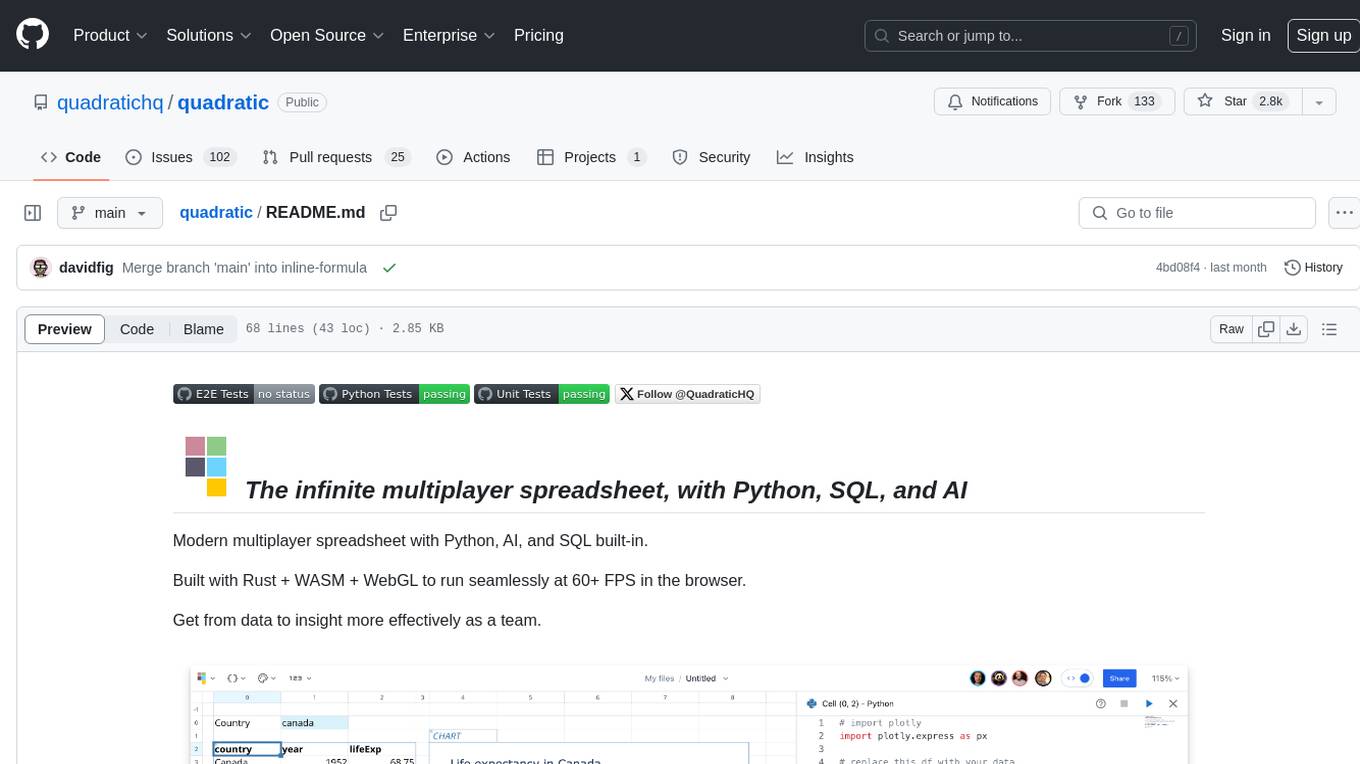Click the Unit Tests passing badge

[542, 394]
